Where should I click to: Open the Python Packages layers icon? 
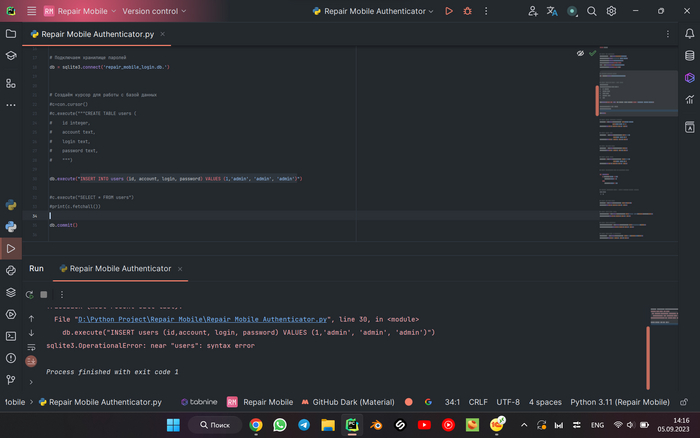tap(11, 291)
